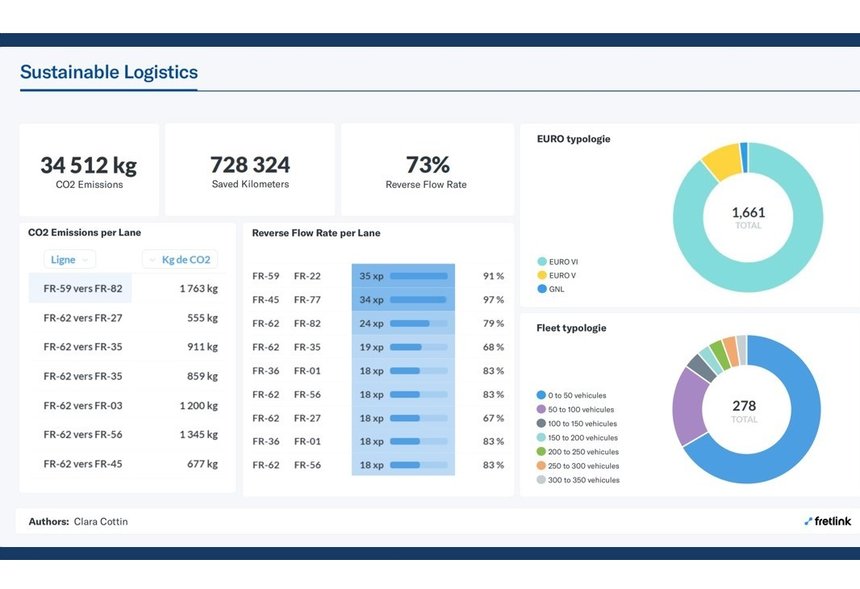Open the Kg de CO2 column dropdown
The width and height of the screenshot is (860, 589).
coord(180,259)
